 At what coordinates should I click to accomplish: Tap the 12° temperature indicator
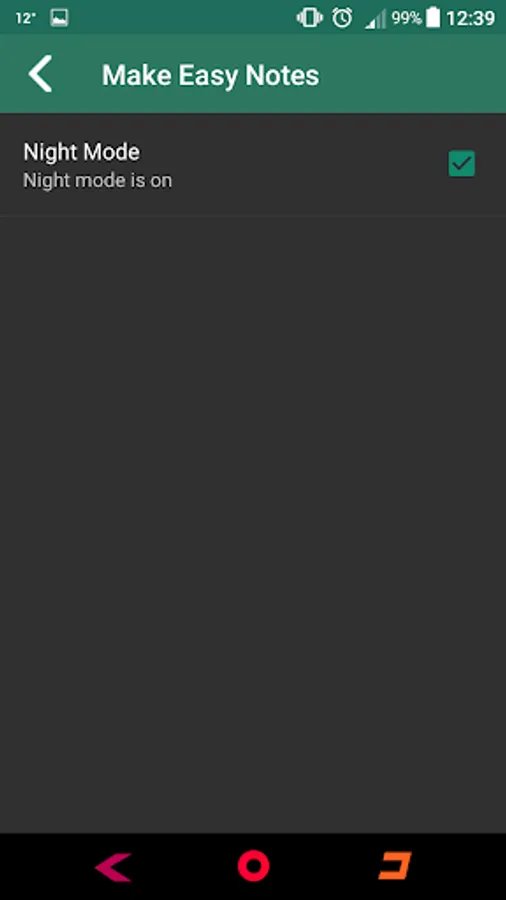coord(26,18)
